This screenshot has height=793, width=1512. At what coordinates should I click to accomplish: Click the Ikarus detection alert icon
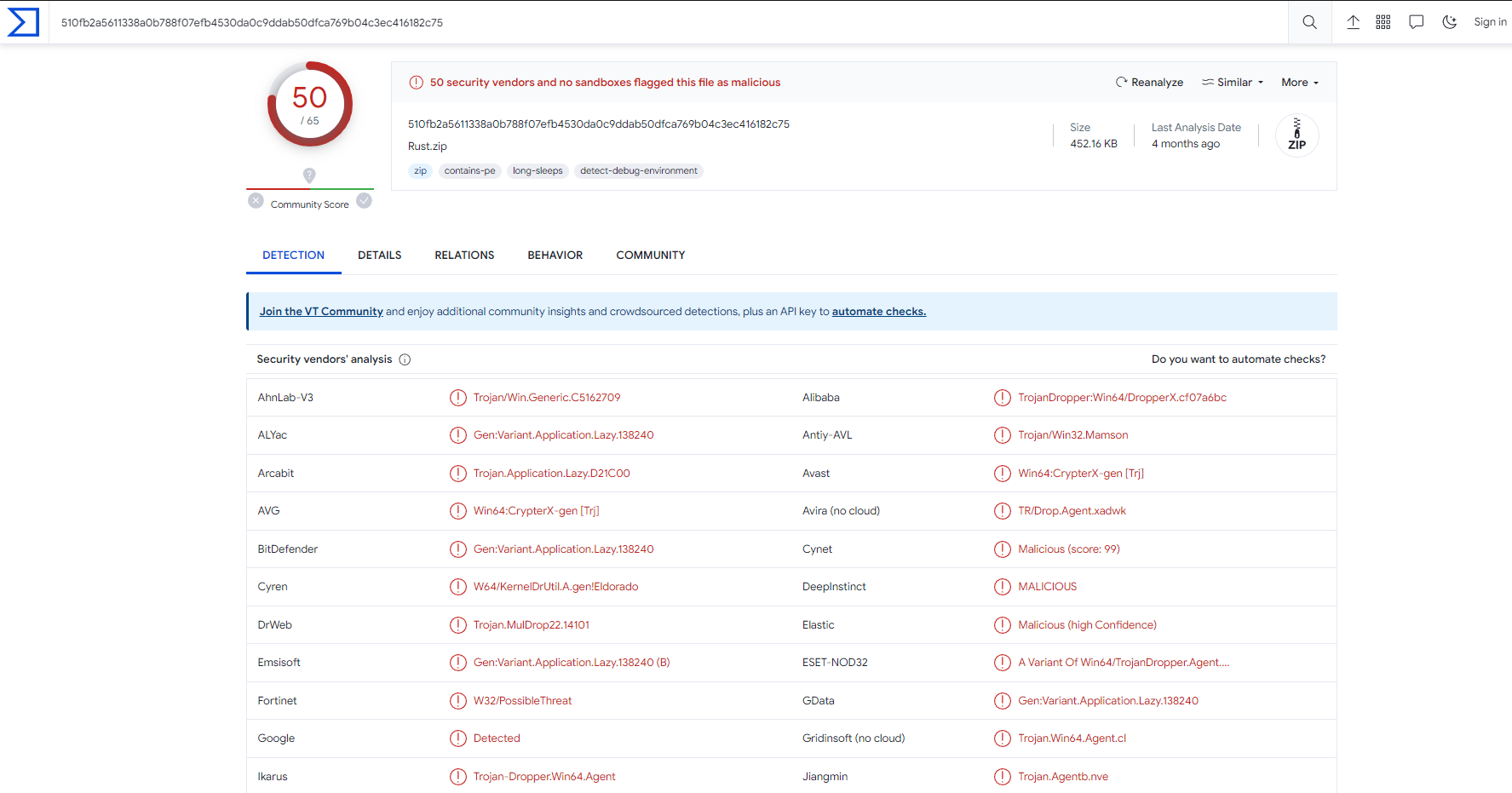458,777
